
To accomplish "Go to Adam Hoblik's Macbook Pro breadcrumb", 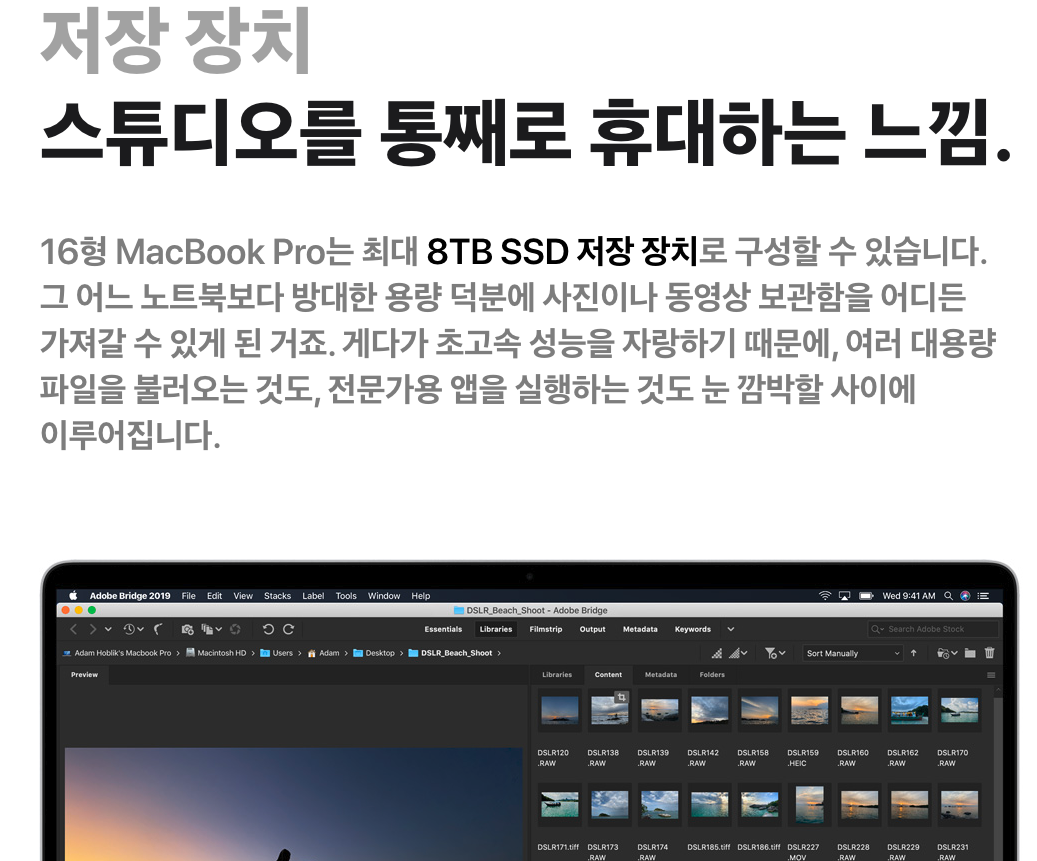I will [x=117, y=653].
